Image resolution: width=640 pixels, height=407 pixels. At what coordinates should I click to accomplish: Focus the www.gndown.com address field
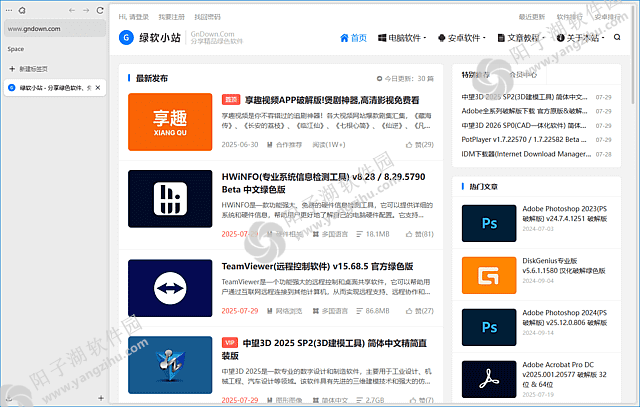pos(55,29)
